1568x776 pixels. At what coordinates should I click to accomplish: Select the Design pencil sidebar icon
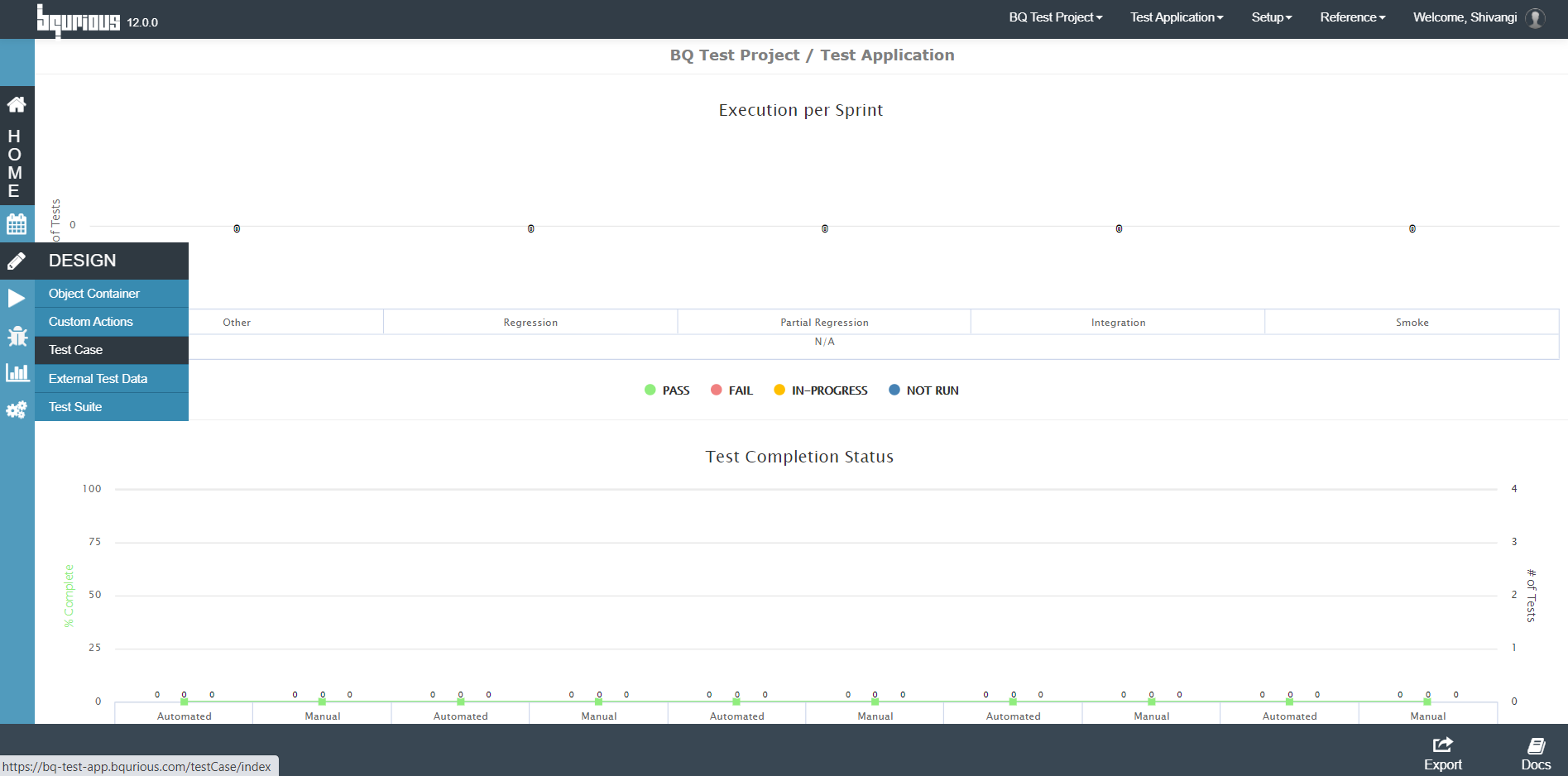point(17,261)
